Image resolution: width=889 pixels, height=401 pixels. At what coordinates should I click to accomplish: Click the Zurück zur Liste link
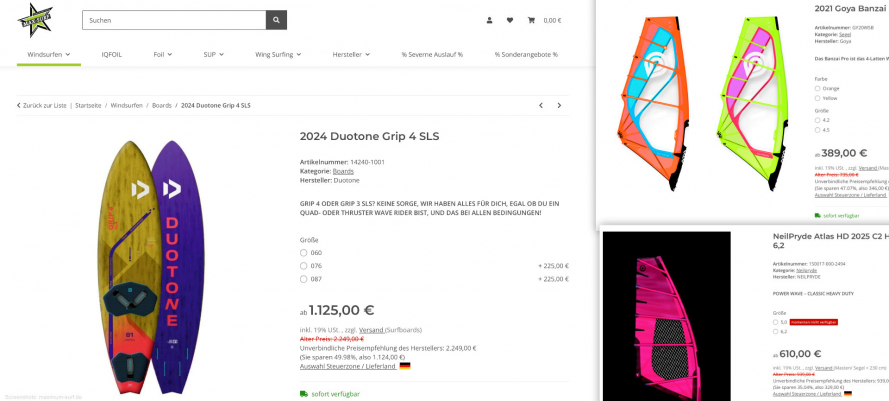[42, 105]
